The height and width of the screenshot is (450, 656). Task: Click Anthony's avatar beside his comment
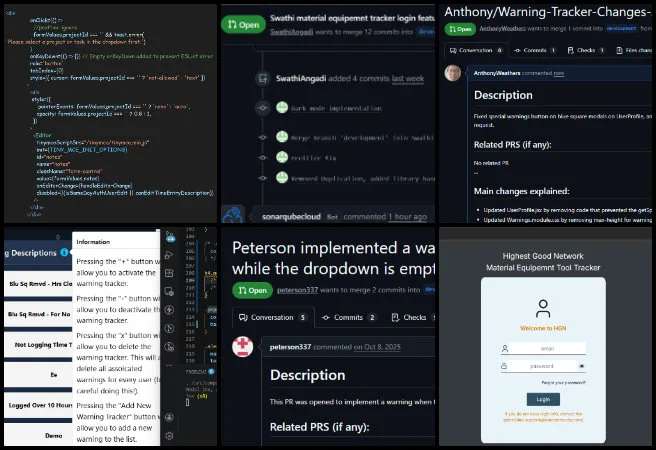tap(453, 73)
